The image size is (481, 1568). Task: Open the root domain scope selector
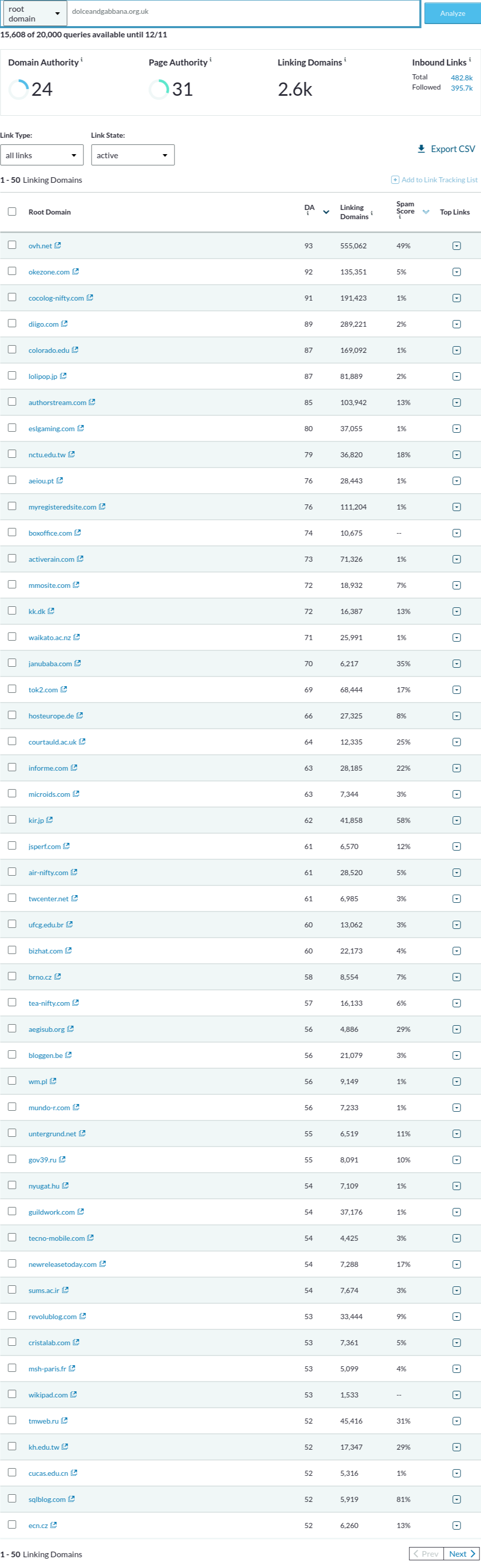tap(34, 13)
